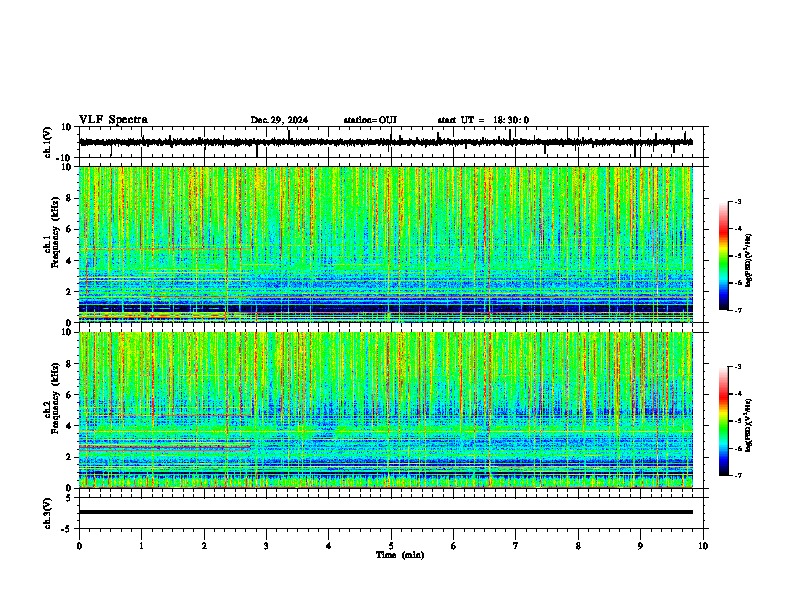The image size is (792, 612).
Task: Click the 7 minute tick label on time axis
Action: pyautogui.click(x=516, y=546)
